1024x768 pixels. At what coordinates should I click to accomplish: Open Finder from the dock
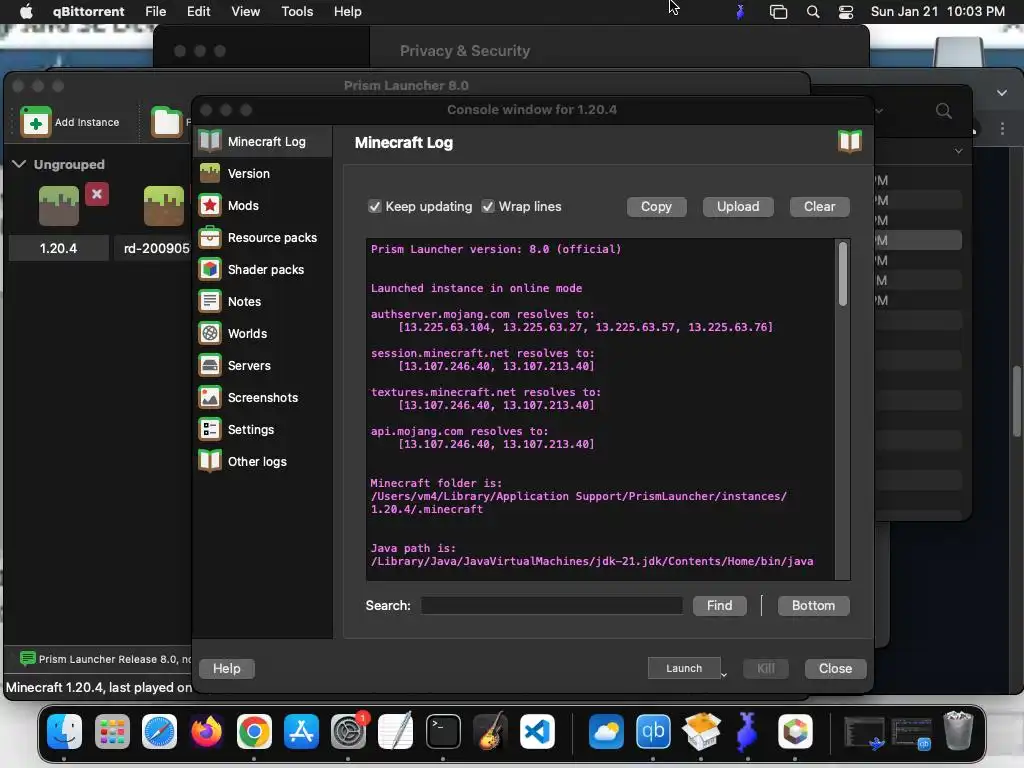point(64,731)
